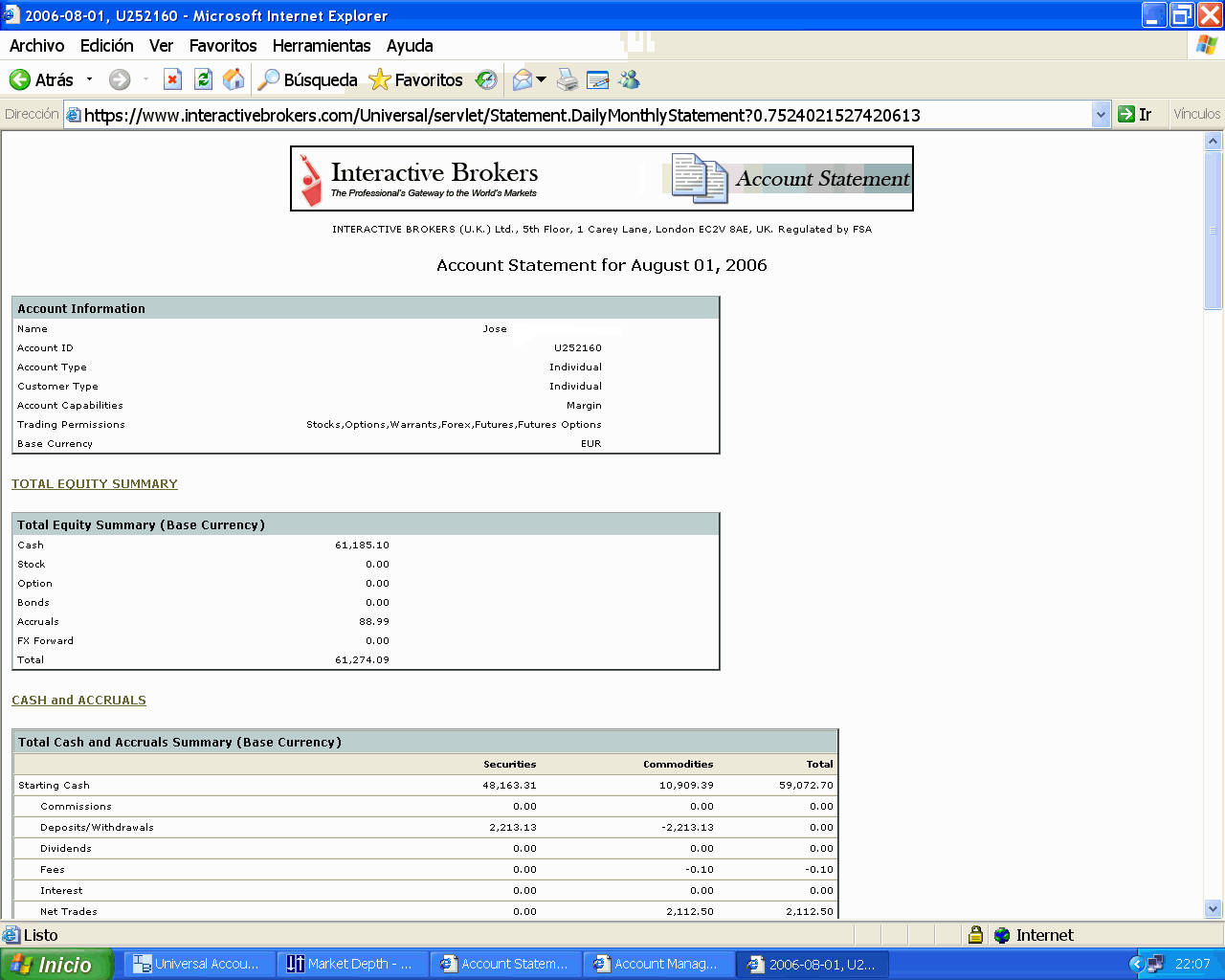Click the Edit page icon in toolbar
The height and width of the screenshot is (980, 1225).
click(598, 79)
